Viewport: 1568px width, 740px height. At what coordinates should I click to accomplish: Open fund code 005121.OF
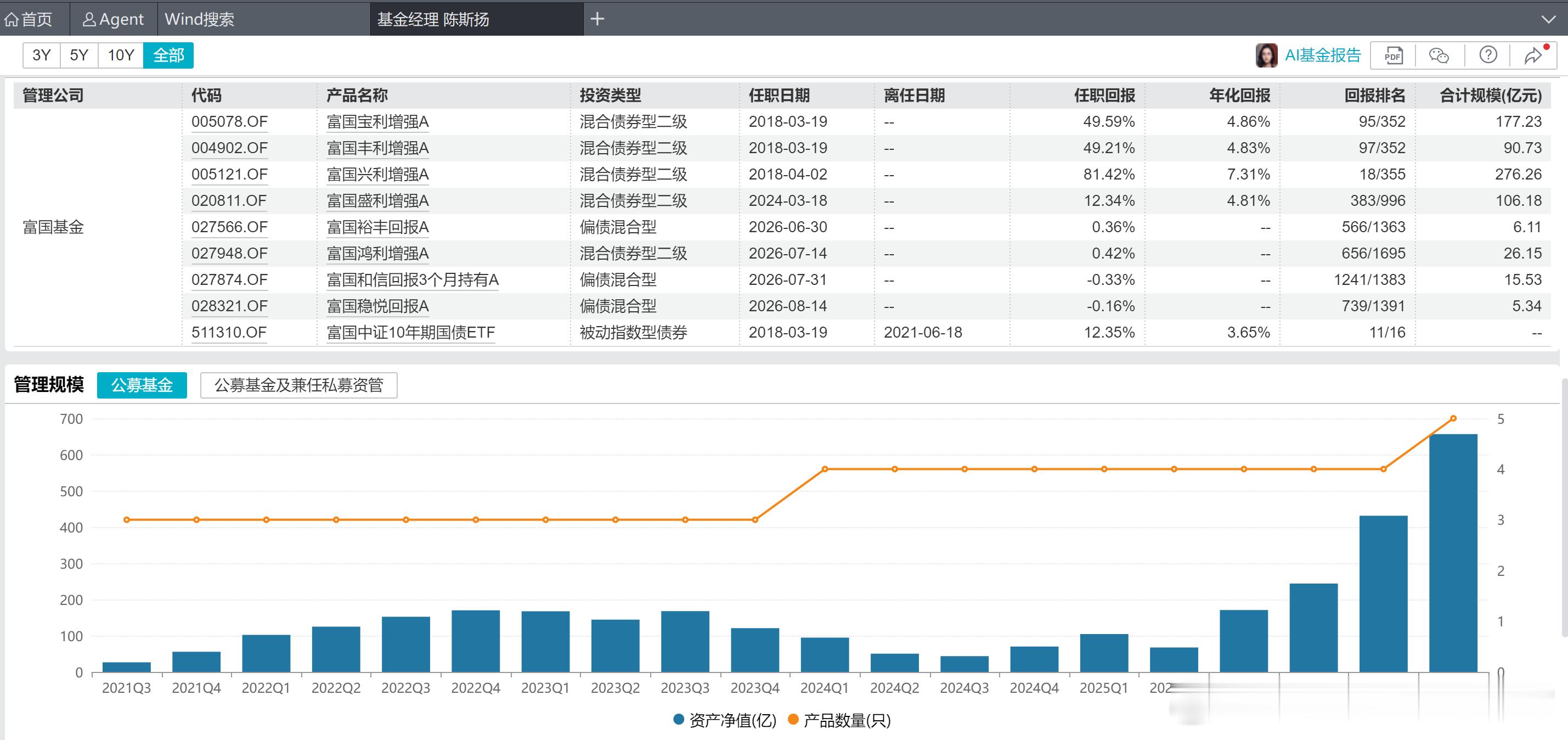coord(229,174)
